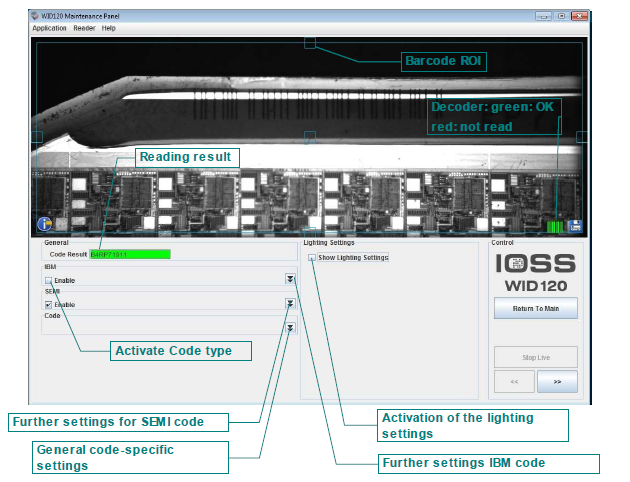Image resolution: width=630 pixels, height=482 pixels.
Task: Expand further IBM code settings
Action: click(290, 279)
